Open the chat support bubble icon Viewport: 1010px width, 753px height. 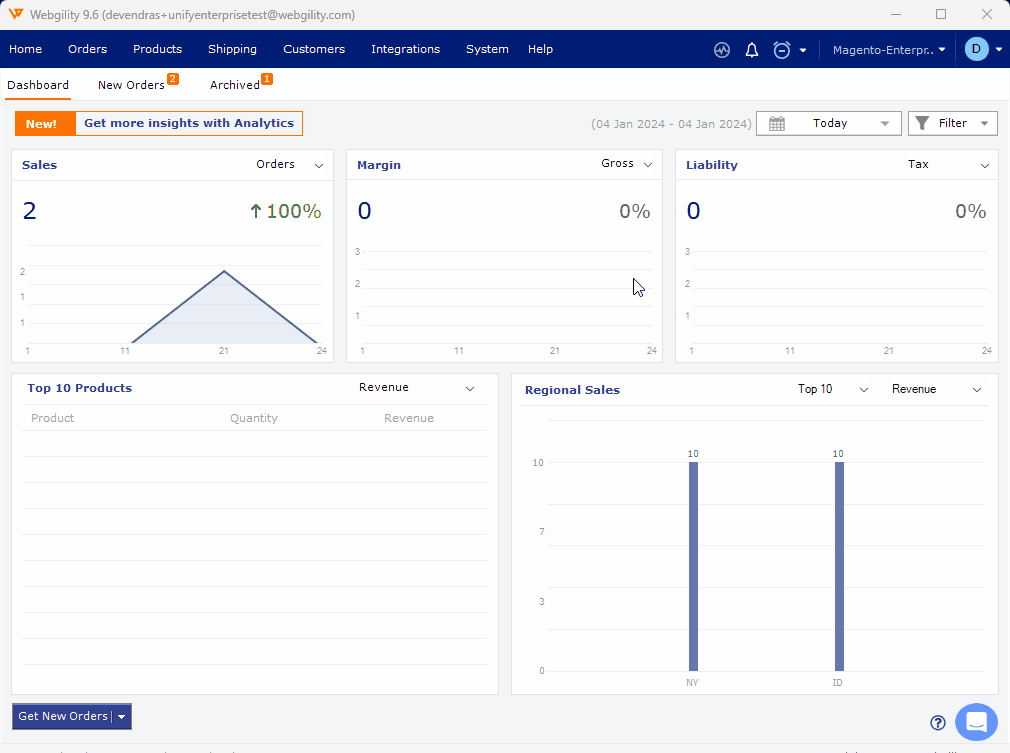(x=976, y=721)
